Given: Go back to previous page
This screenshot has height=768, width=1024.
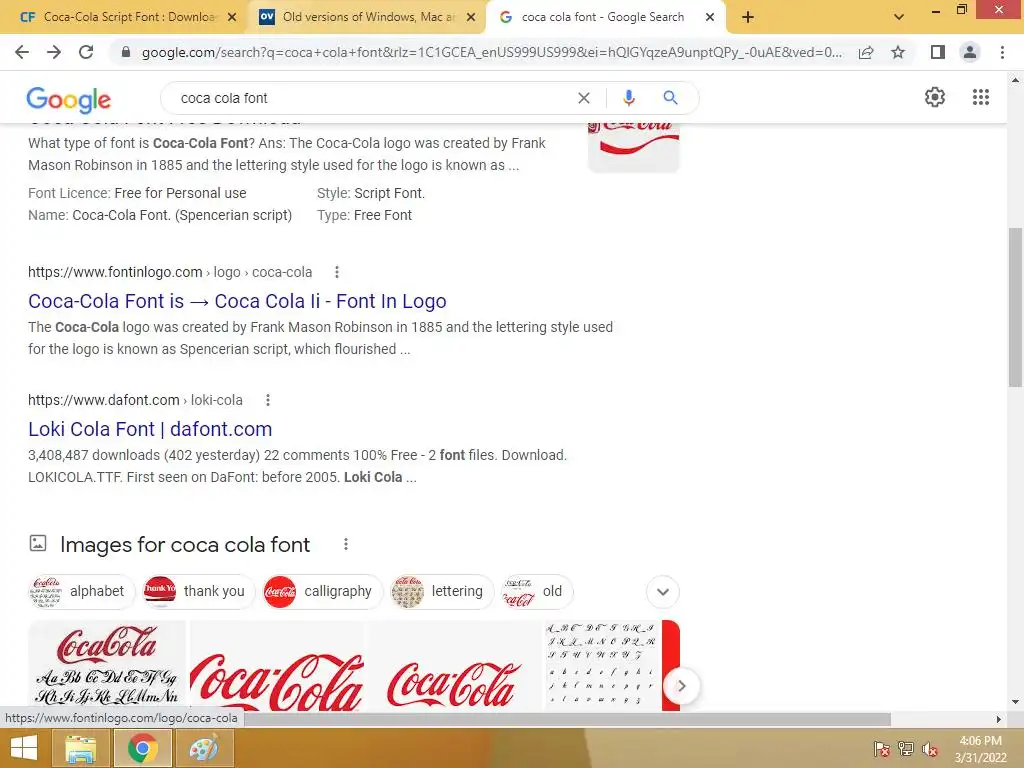Looking at the screenshot, I should [x=22, y=52].
